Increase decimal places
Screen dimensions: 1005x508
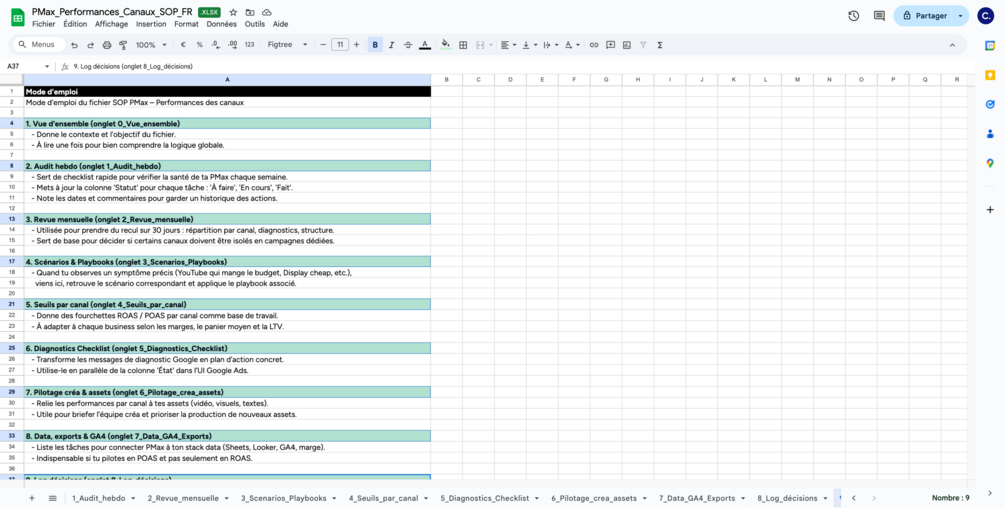point(232,45)
